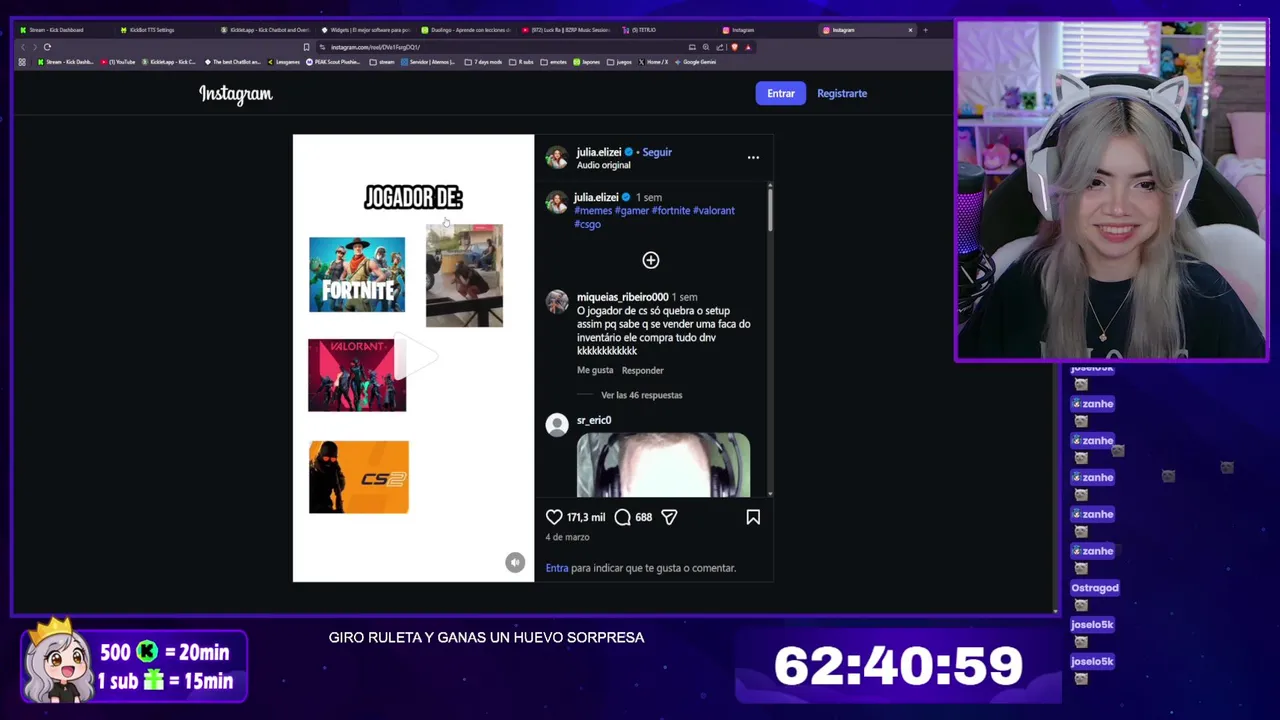This screenshot has width=1280, height=720.
Task: Open YouTube bookmark
Action: 118,62
